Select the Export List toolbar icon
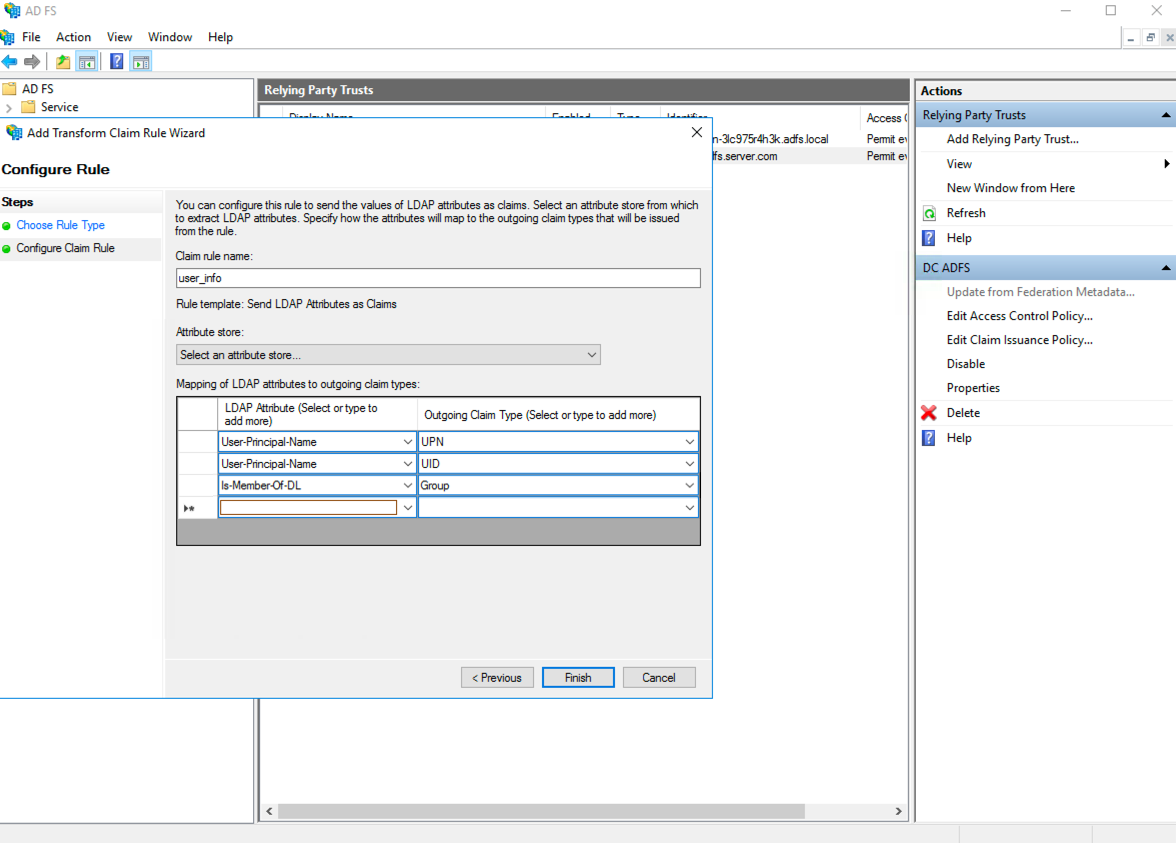The image size is (1176, 843). pyautogui.click(x=62, y=60)
